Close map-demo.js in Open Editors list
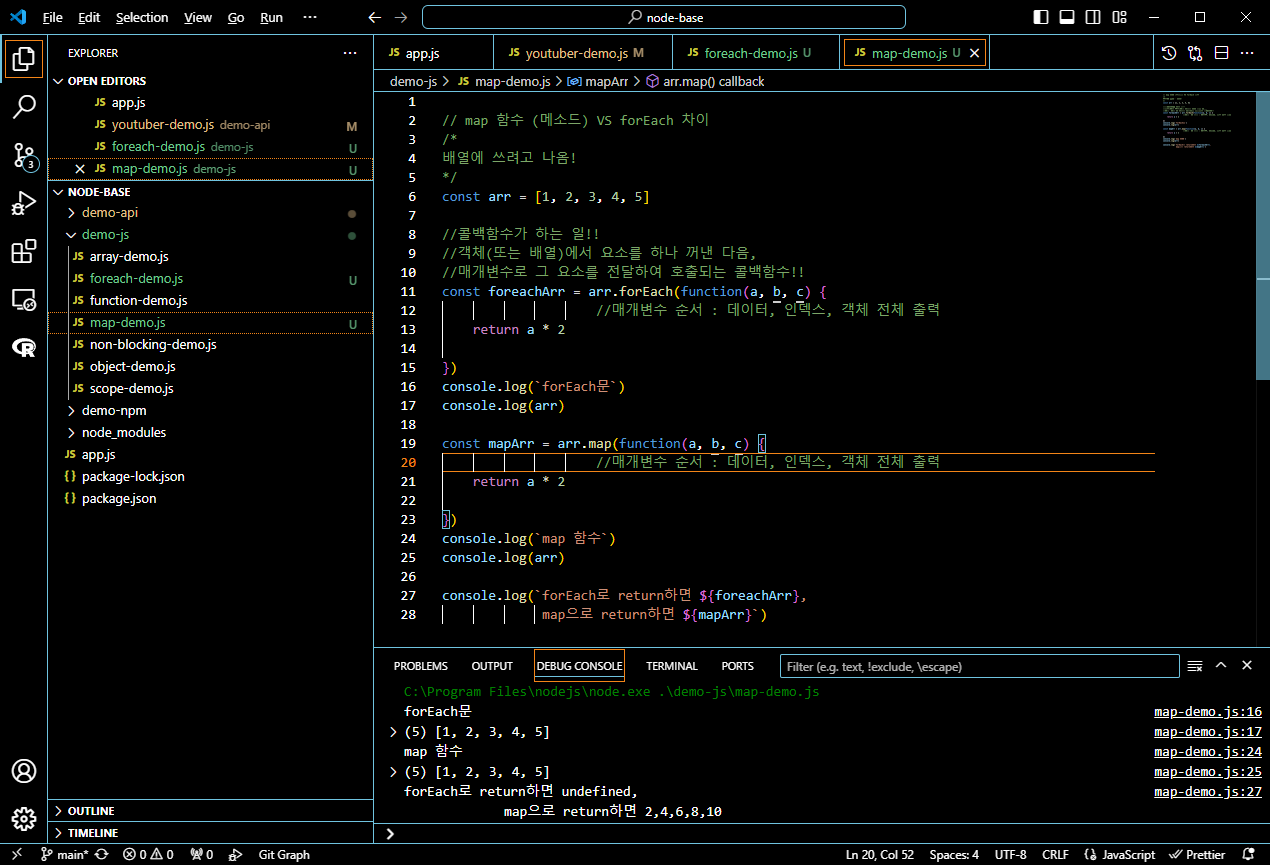Screen dimensions: 1270x865 point(80,169)
